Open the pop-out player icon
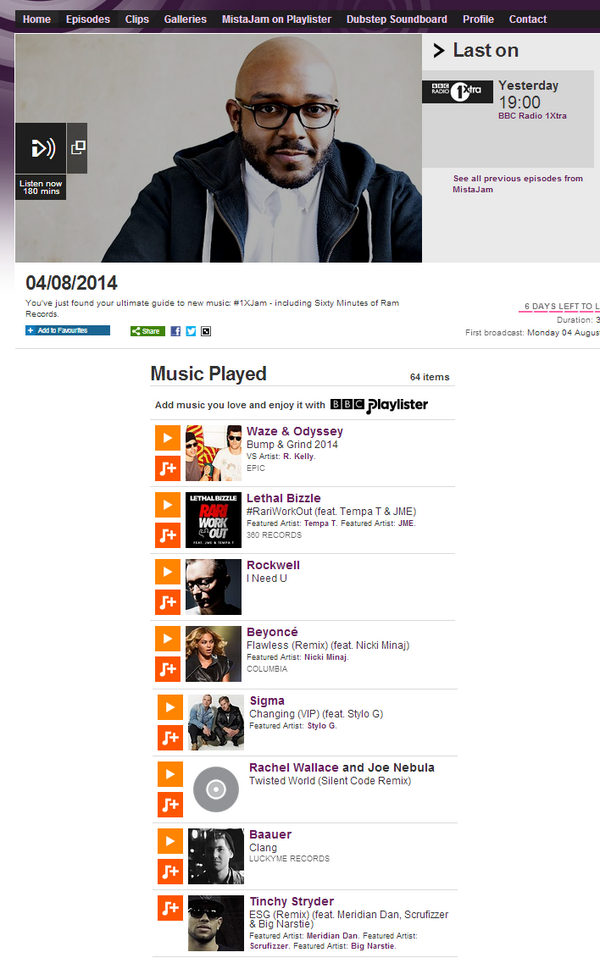 78,148
